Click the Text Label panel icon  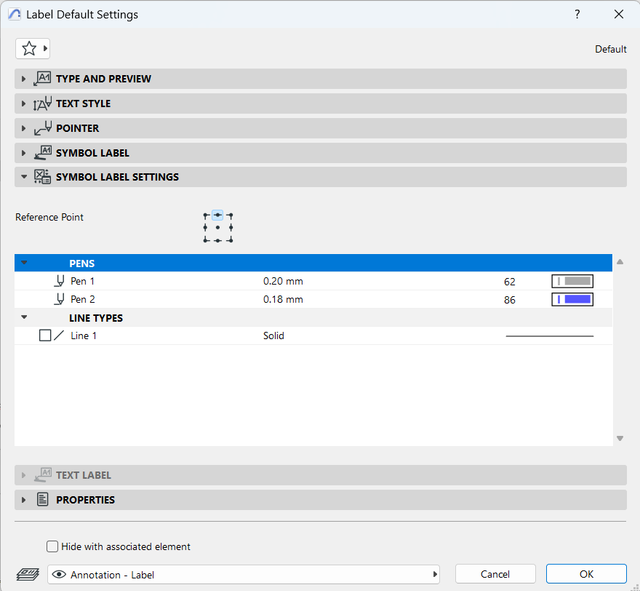[x=42, y=475]
